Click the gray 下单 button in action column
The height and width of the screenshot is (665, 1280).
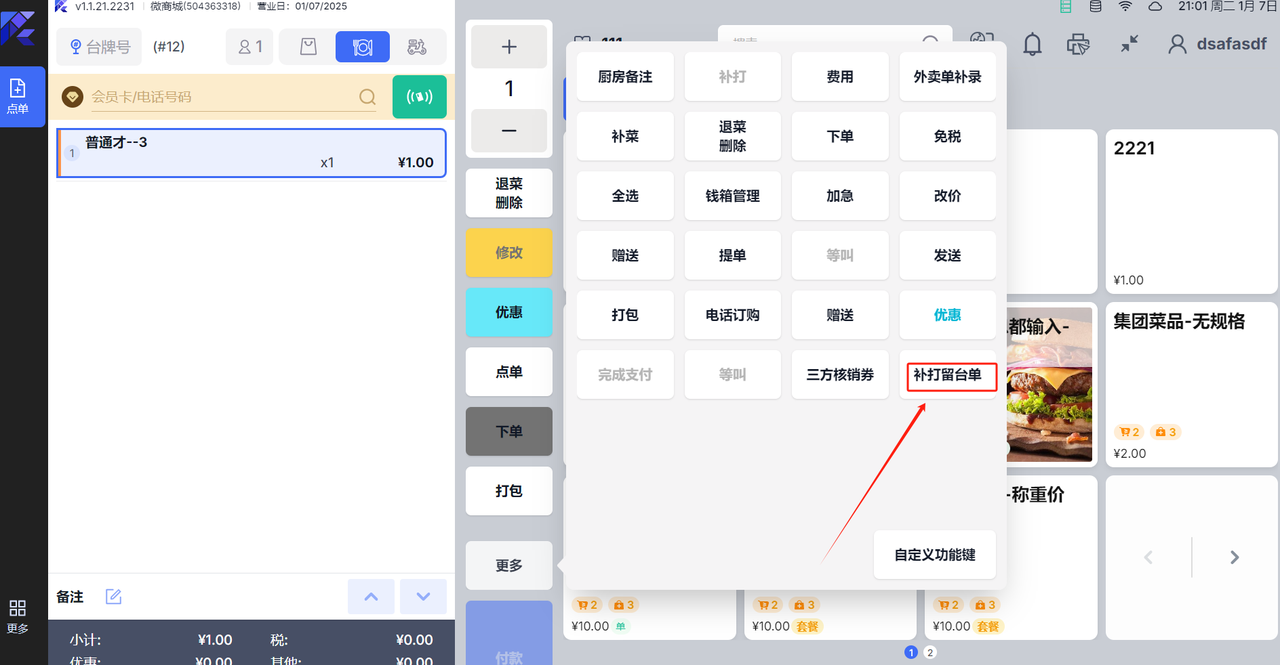pos(509,432)
